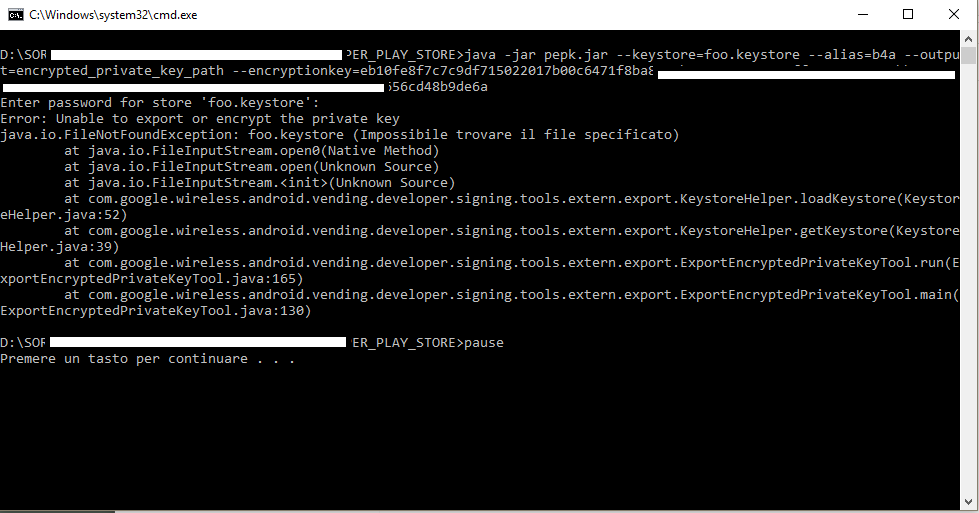
Task: Click the 'pause' command text
Action: 483,343
